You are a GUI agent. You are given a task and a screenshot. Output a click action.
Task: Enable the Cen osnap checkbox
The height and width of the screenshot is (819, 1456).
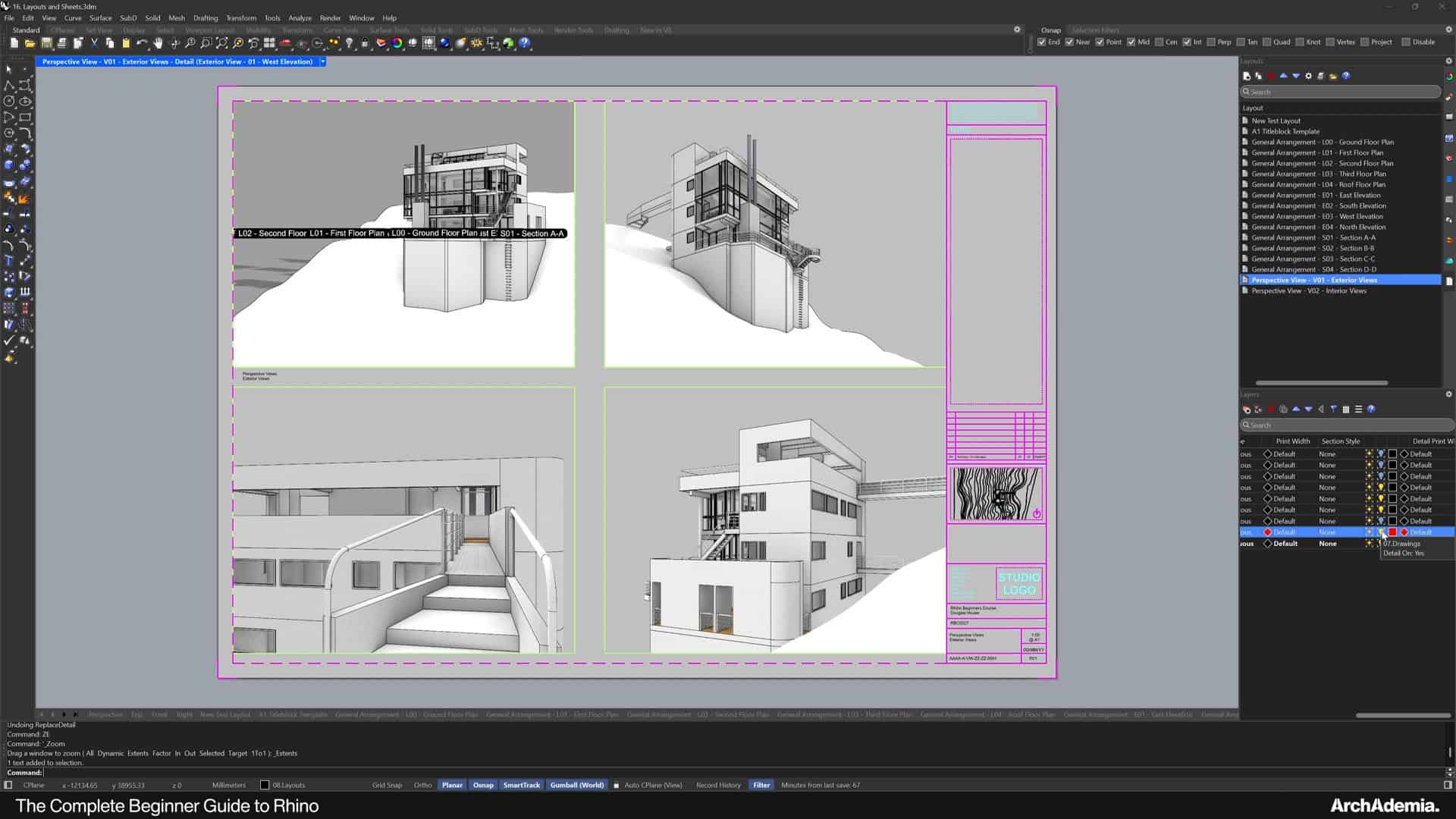coord(1159,42)
